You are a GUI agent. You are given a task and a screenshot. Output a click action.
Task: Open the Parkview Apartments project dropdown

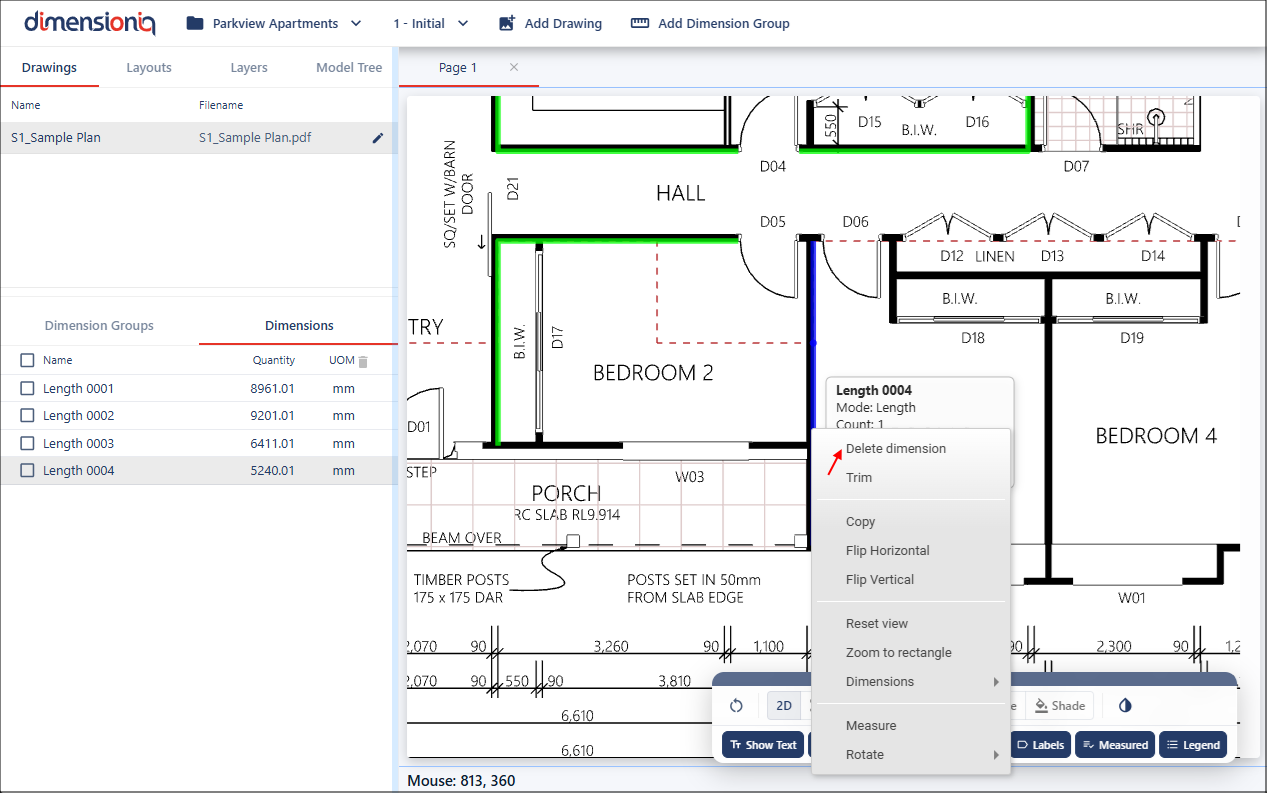point(274,23)
